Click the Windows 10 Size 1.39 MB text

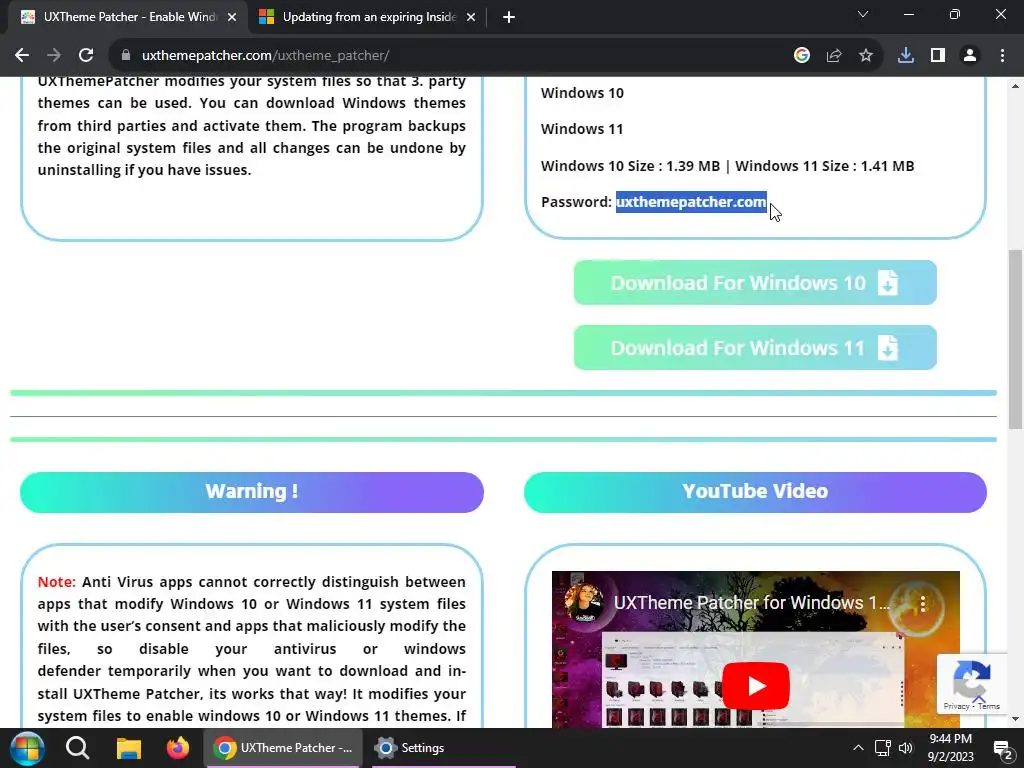(630, 166)
